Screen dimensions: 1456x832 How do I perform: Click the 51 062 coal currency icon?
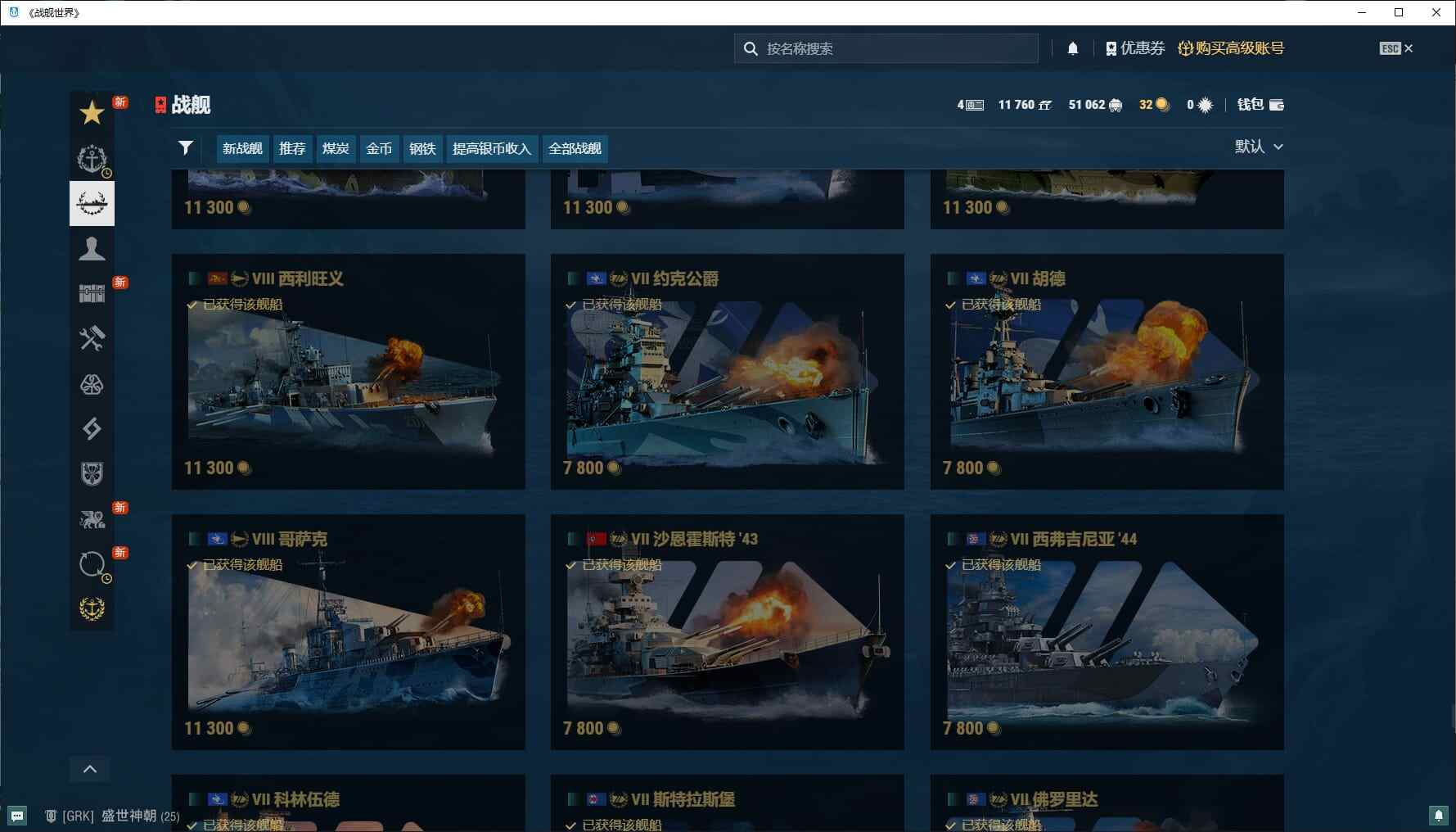(x=1116, y=105)
